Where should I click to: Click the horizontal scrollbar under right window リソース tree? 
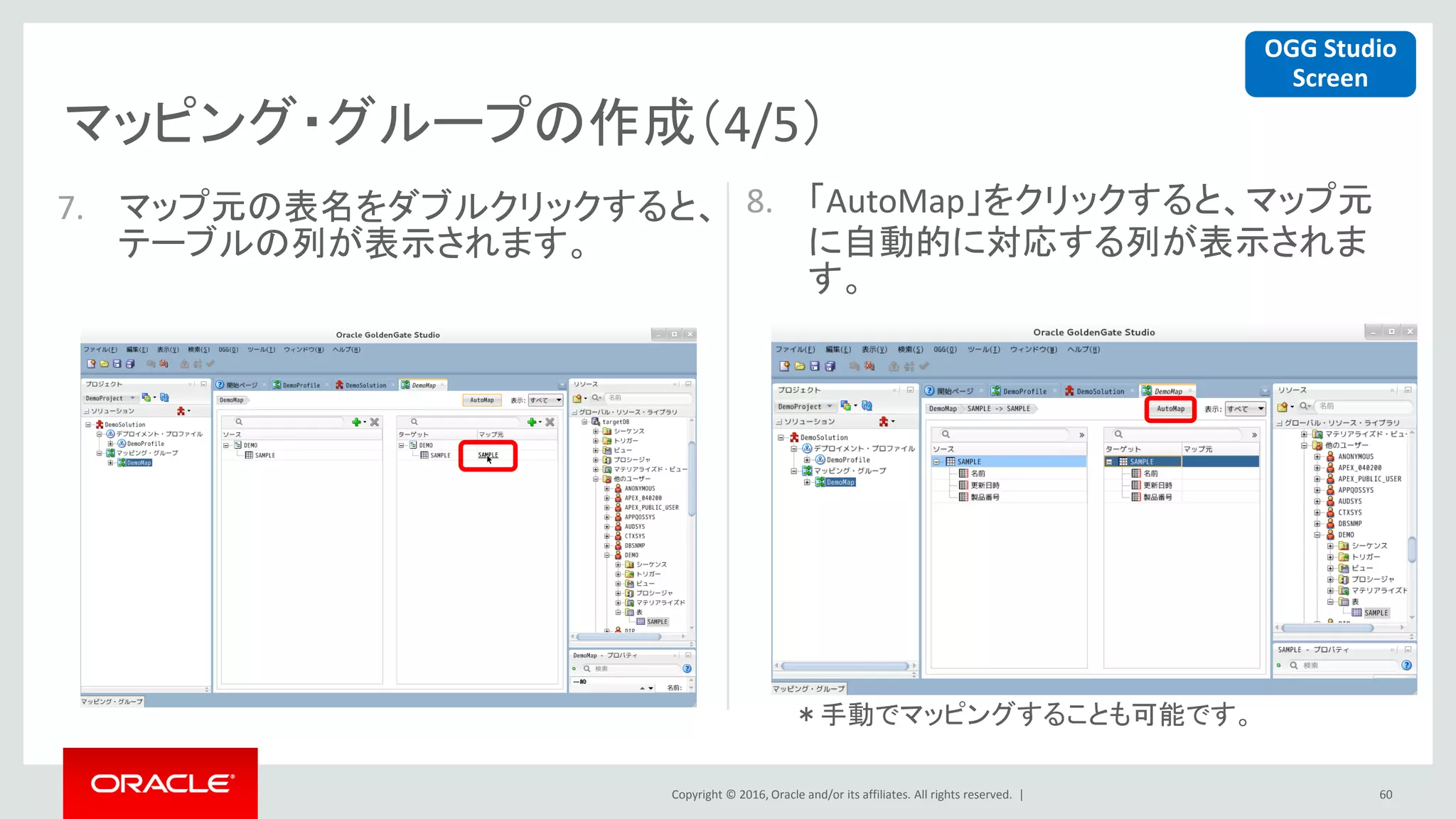[1327, 628]
